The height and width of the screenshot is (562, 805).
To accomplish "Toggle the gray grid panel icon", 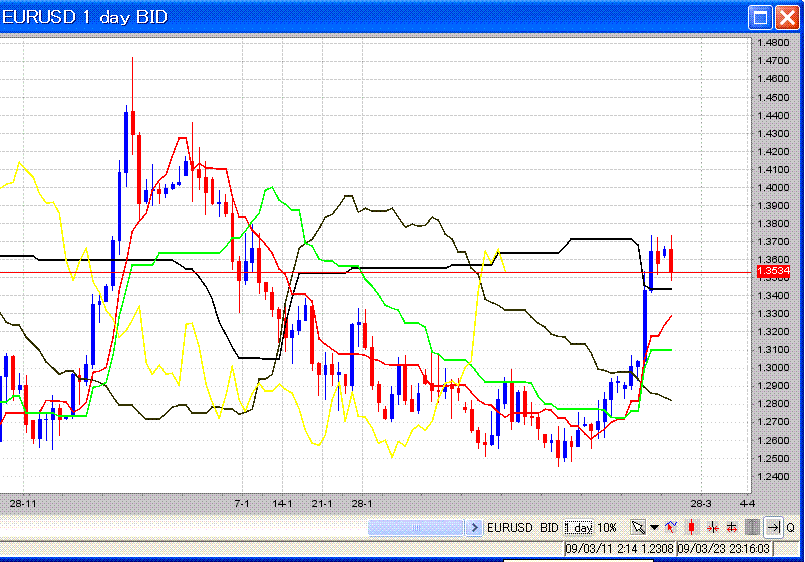I will [x=752, y=527].
